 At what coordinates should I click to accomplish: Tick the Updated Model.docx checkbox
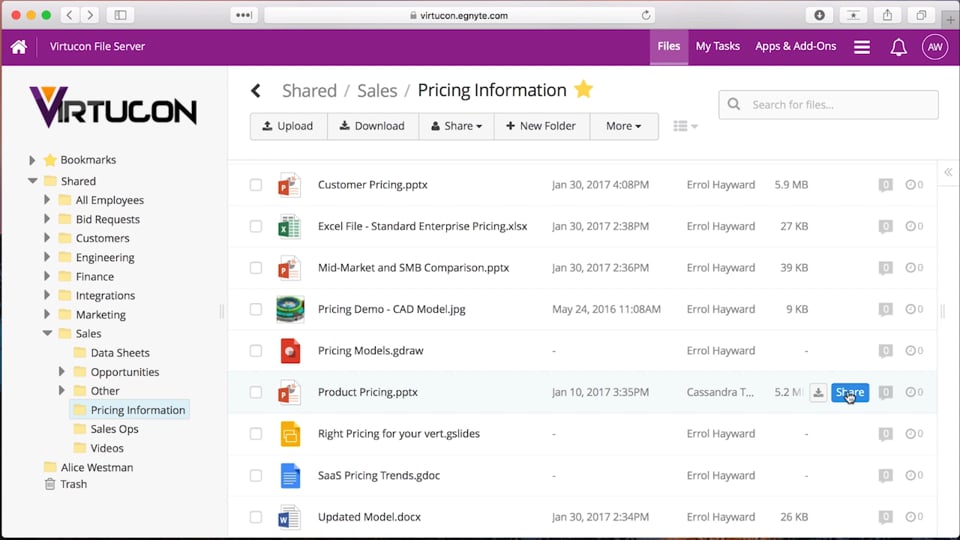(256, 517)
